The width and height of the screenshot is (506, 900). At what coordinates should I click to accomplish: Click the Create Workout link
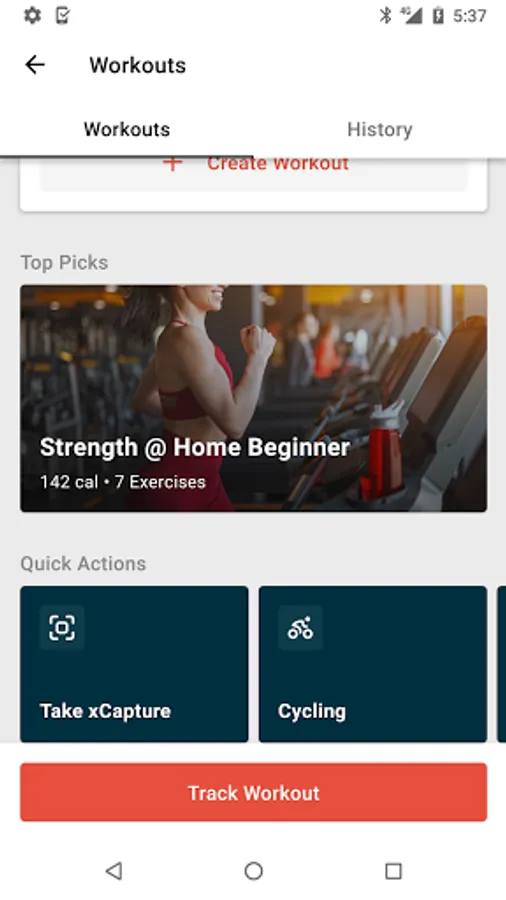tap(278, 164)
